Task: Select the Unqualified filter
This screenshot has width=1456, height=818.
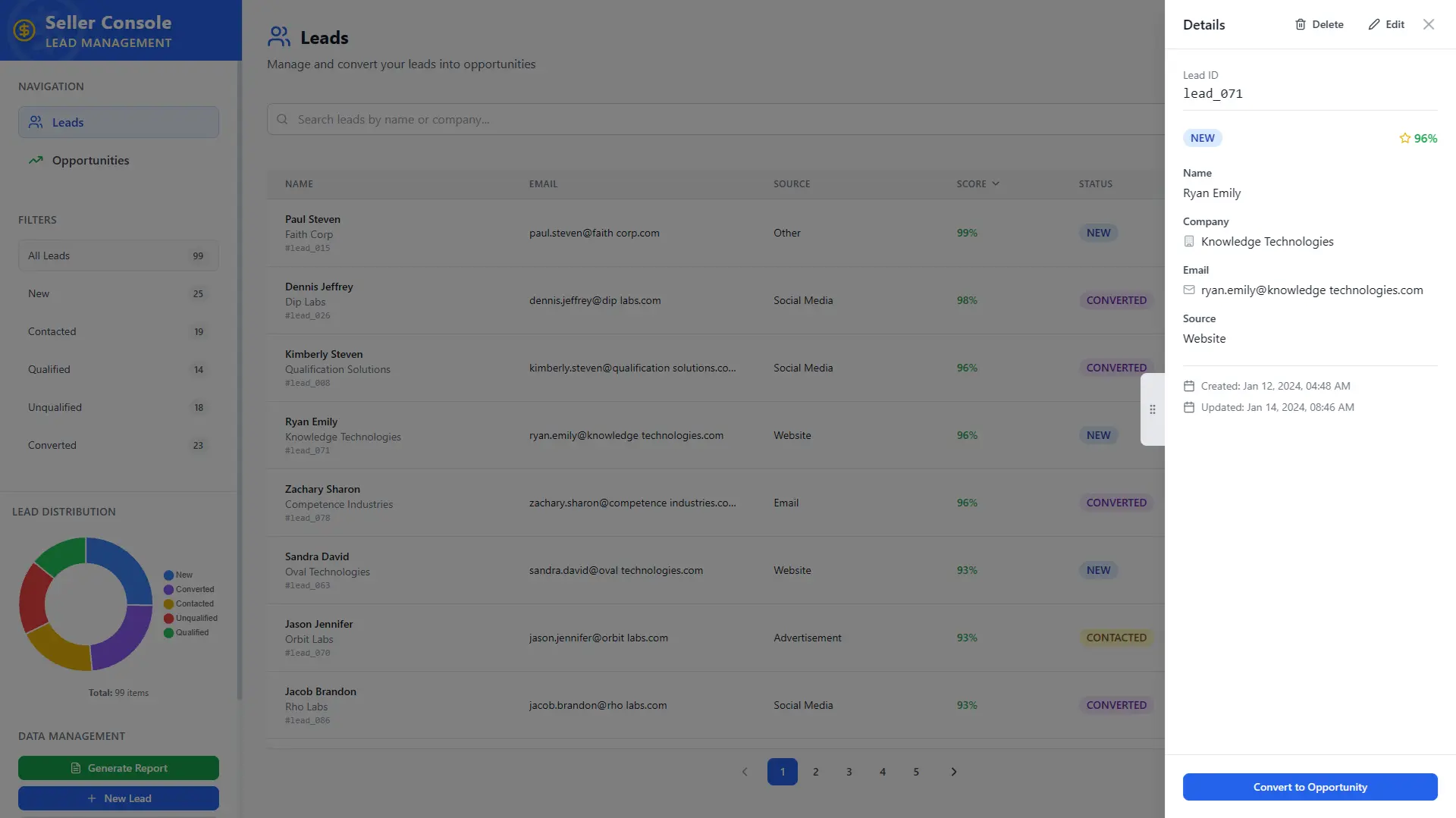Action: pos(118,407)
